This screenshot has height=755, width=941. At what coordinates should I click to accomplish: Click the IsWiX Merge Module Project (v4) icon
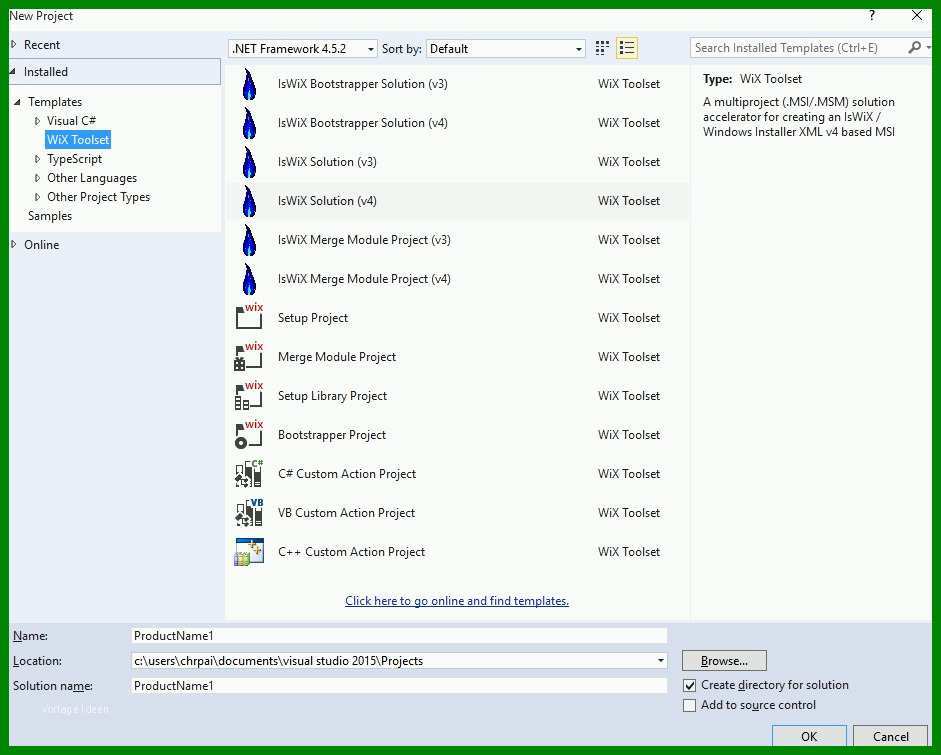(x=249, y=278)
